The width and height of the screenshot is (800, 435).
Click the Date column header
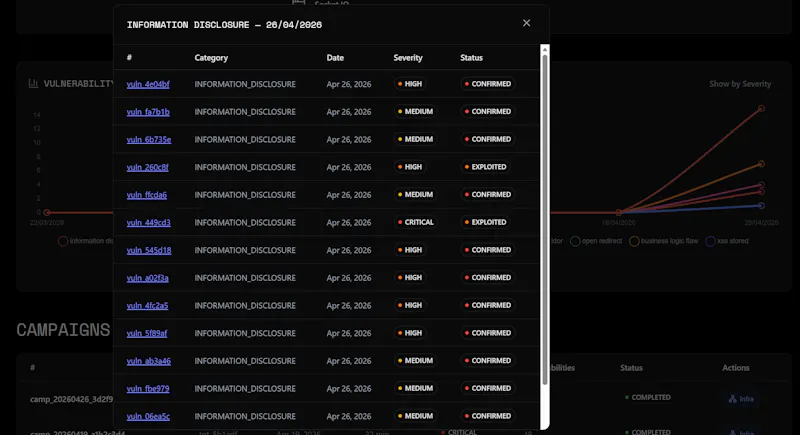click(335, 58)
